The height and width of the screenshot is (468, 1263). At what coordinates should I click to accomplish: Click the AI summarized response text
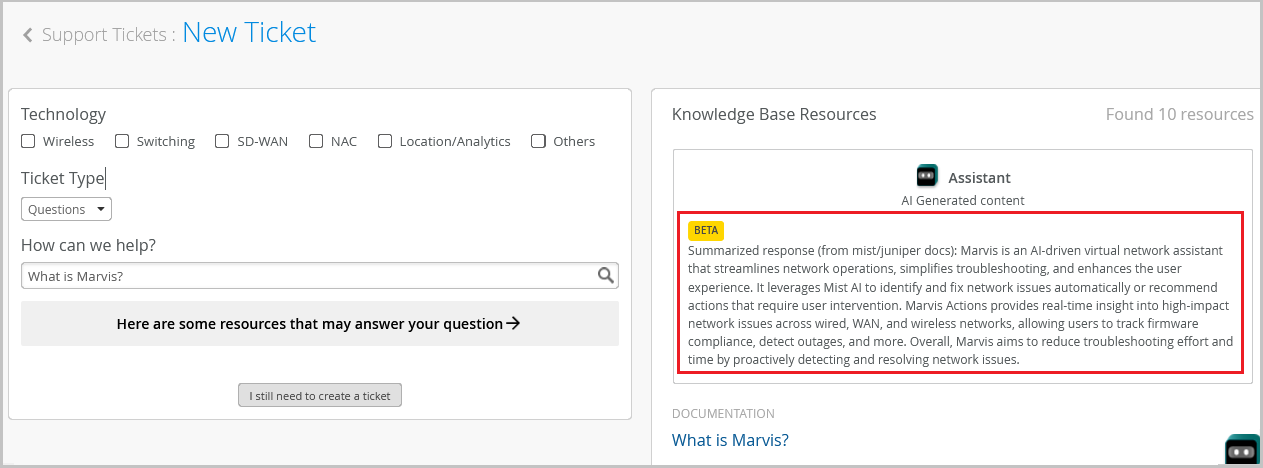960,305
